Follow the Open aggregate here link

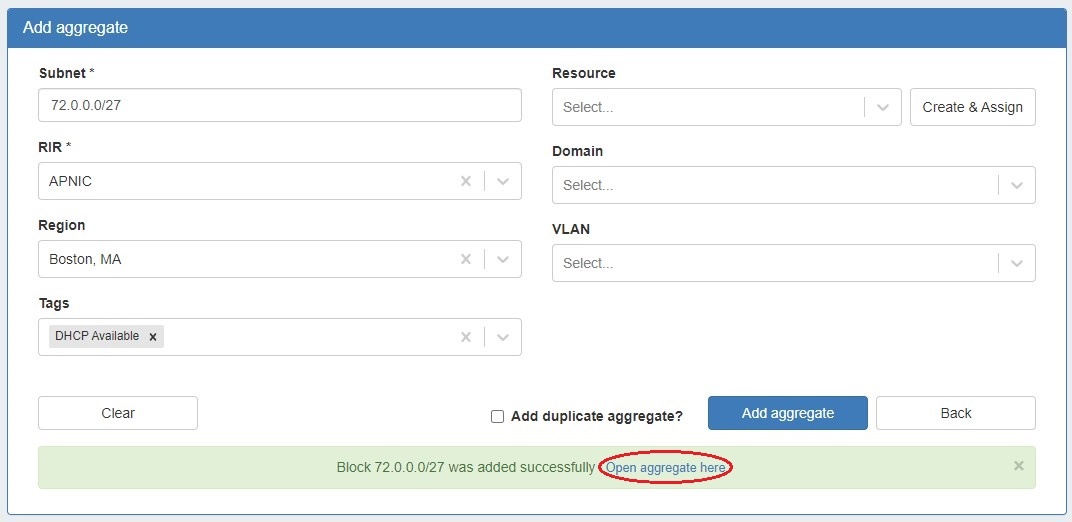(665, 467)
